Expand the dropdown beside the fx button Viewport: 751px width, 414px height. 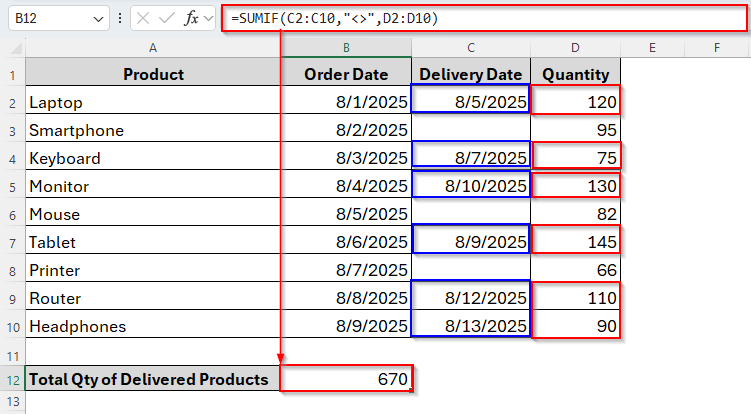[x=210, y=19]
